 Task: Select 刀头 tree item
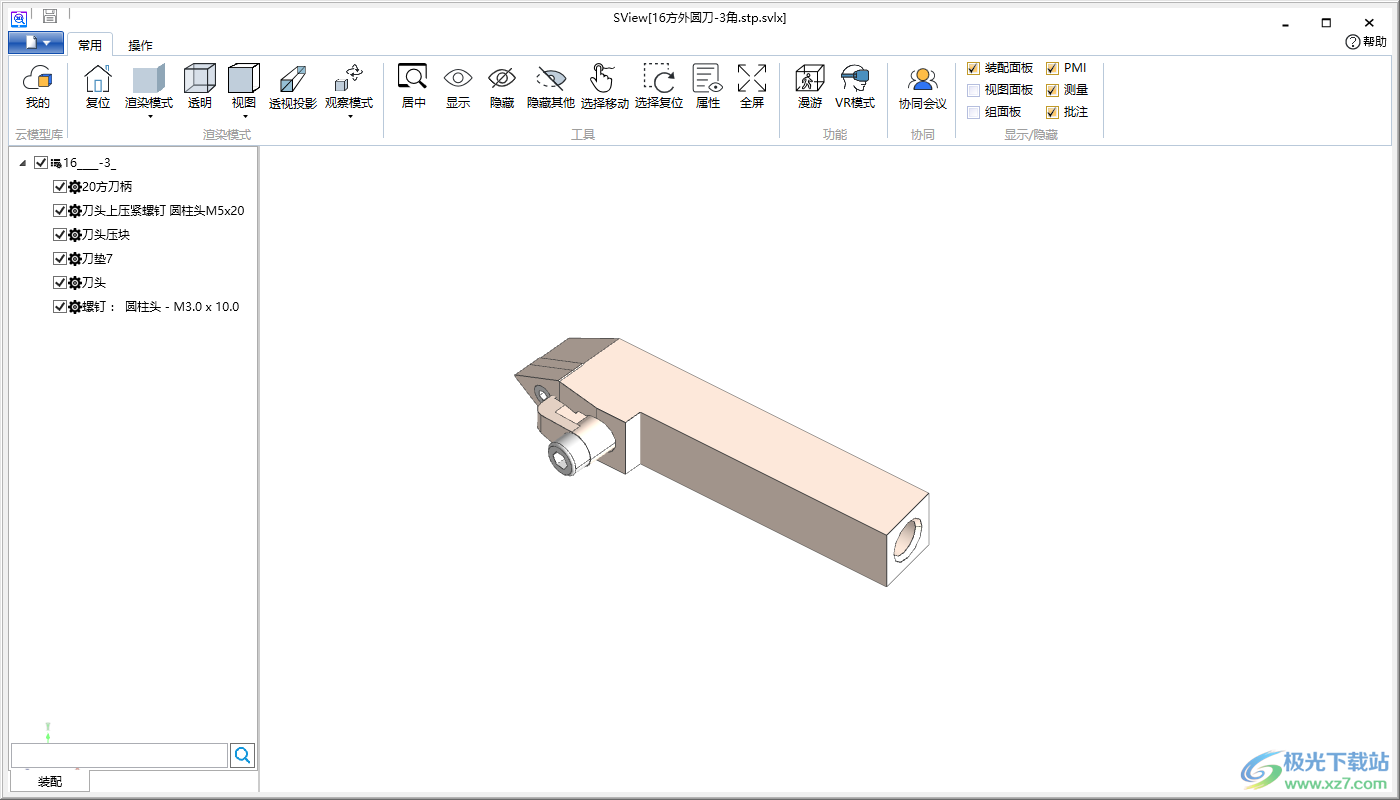(x=94, y=282)
